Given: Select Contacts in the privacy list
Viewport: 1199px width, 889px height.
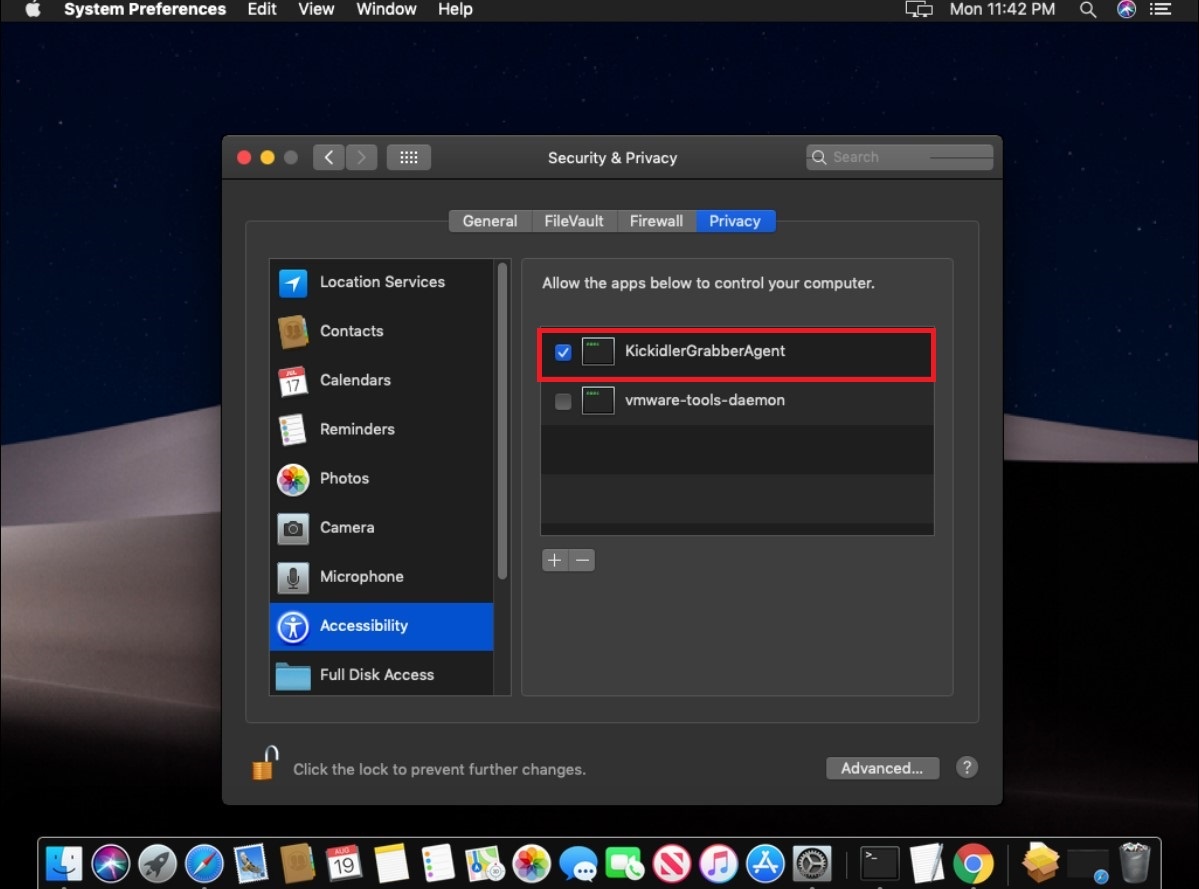Looking at the screenshot, I should point(382,331).
